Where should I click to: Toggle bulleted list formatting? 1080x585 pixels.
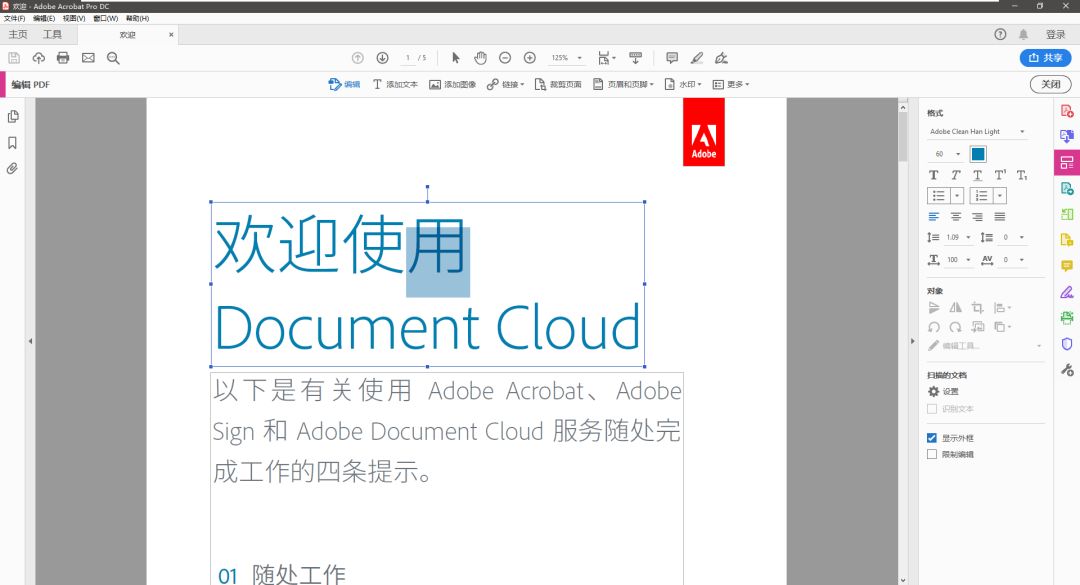point(938,195)
